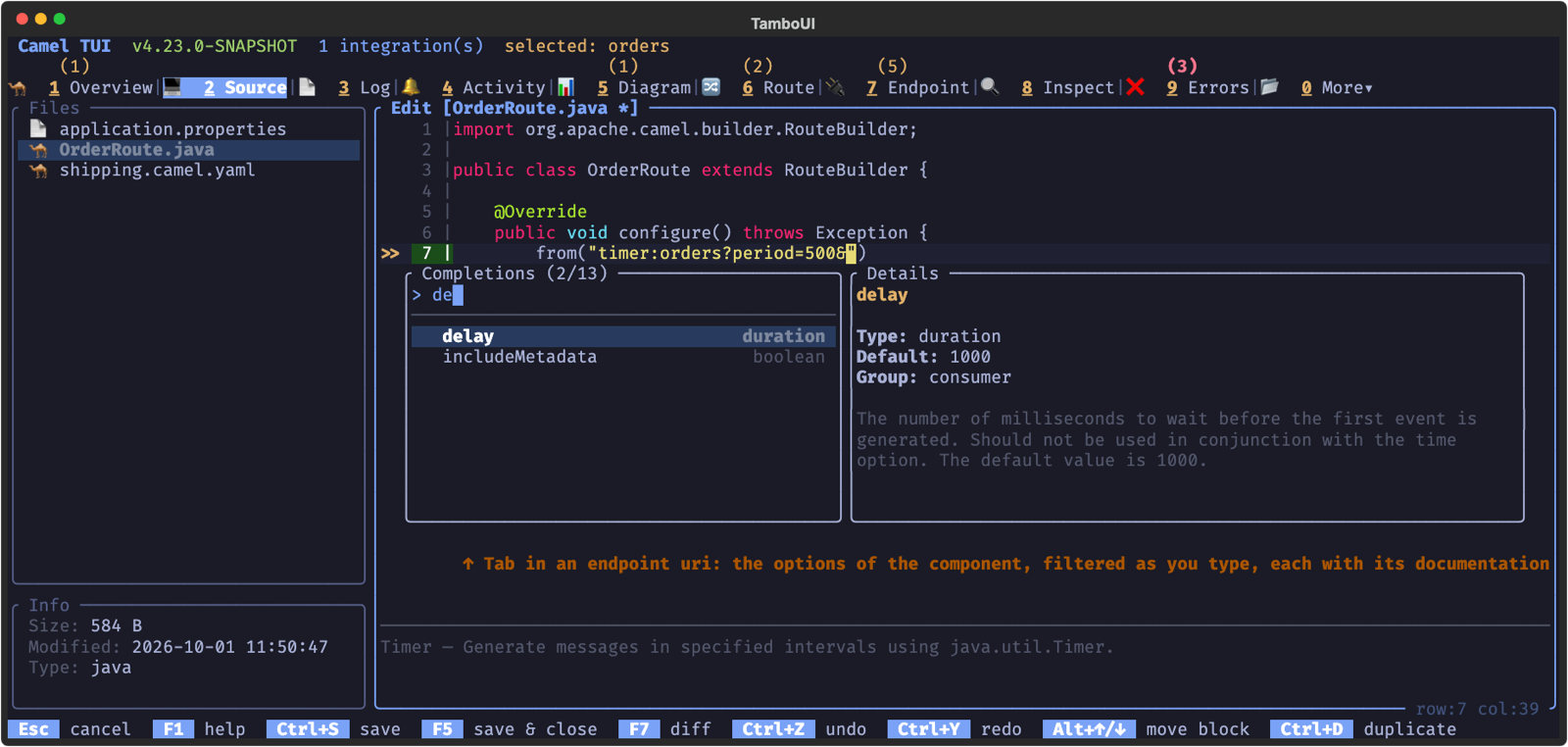This screenshot has height=747, width=1568.
Task: Click the @Override annotation on line 5
Action: pos(540,212)
